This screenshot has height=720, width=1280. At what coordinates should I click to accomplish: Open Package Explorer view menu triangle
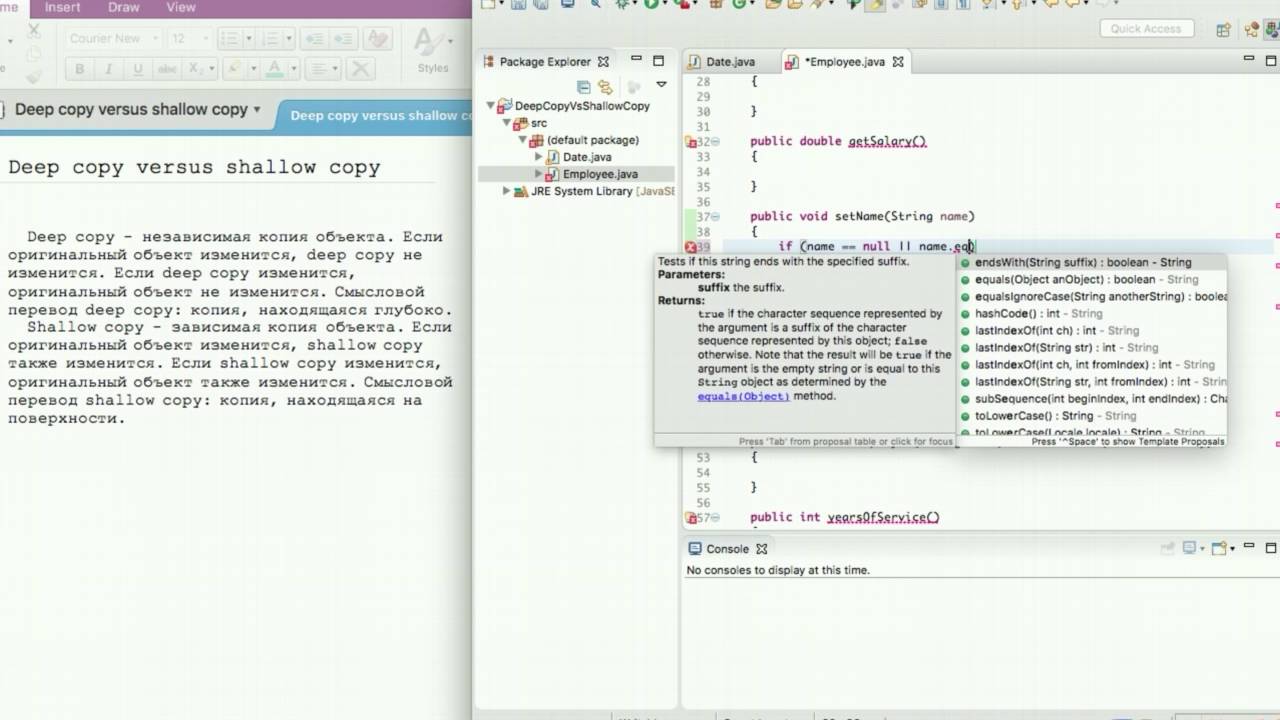point(661,85)
